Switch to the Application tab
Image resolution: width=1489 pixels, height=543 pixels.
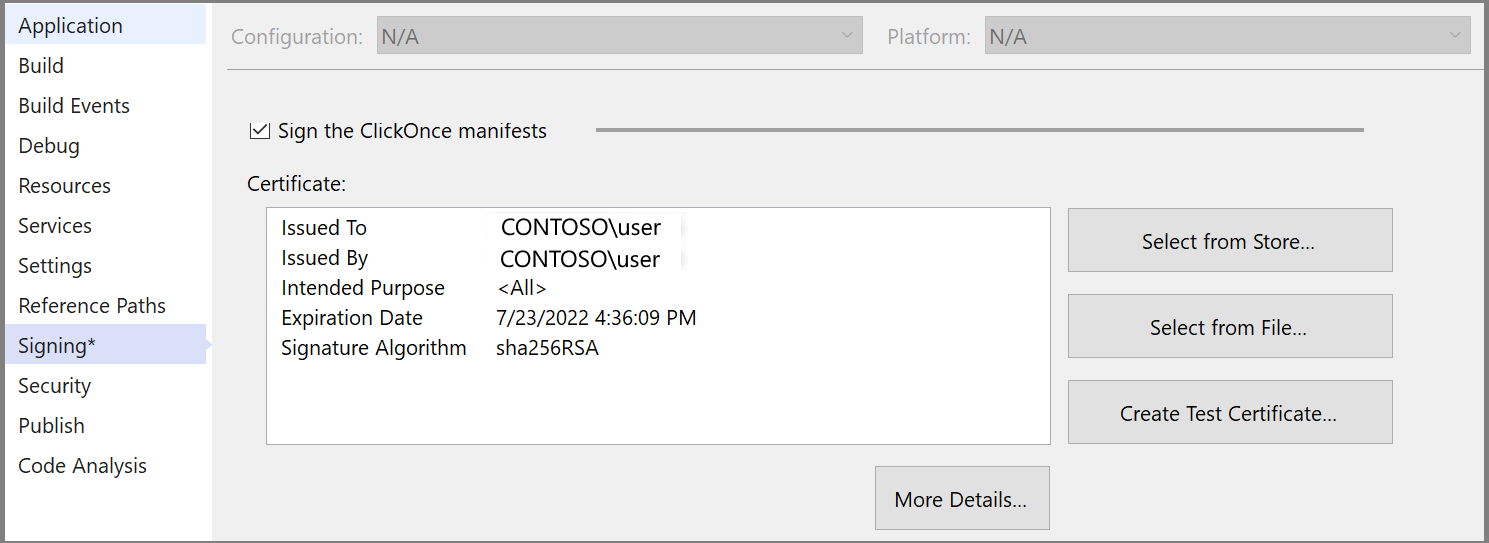71,26
